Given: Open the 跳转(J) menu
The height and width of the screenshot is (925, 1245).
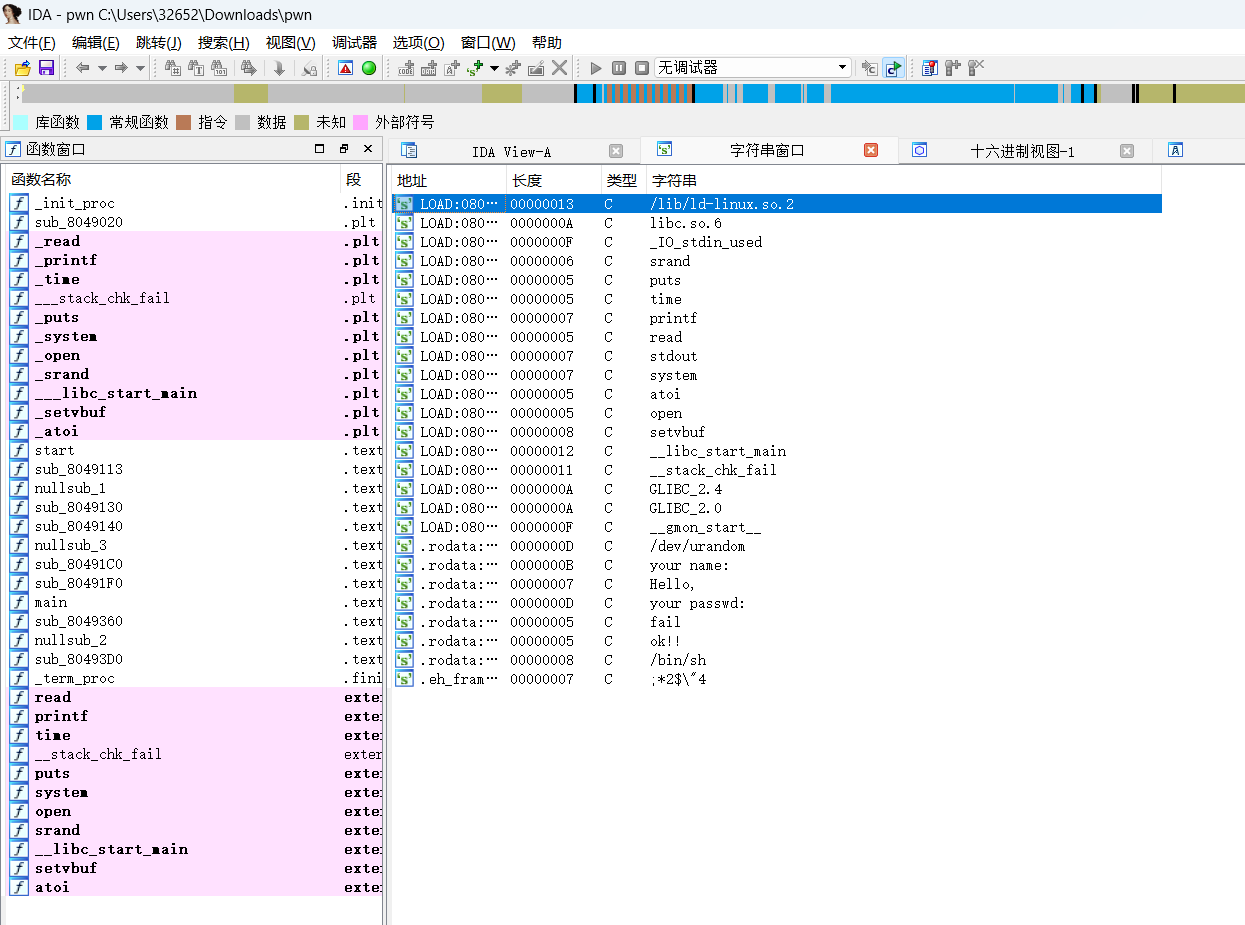Looking at the screenshot, I should click(158, 42).
